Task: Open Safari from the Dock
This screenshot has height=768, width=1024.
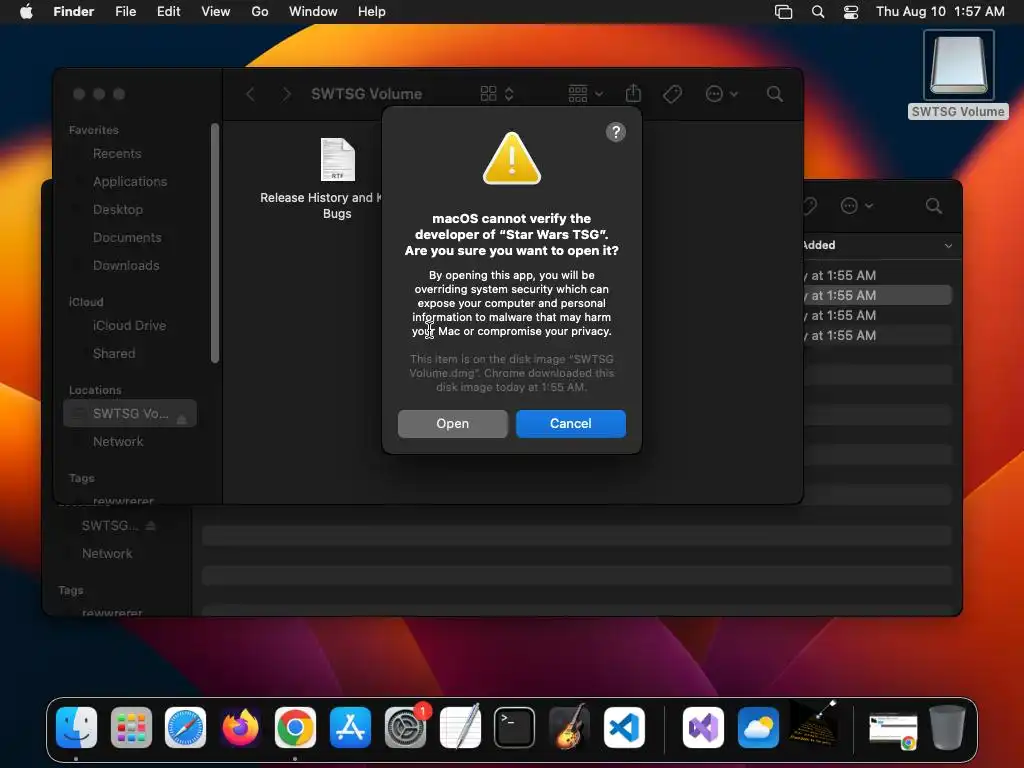Action: (185, 728)
